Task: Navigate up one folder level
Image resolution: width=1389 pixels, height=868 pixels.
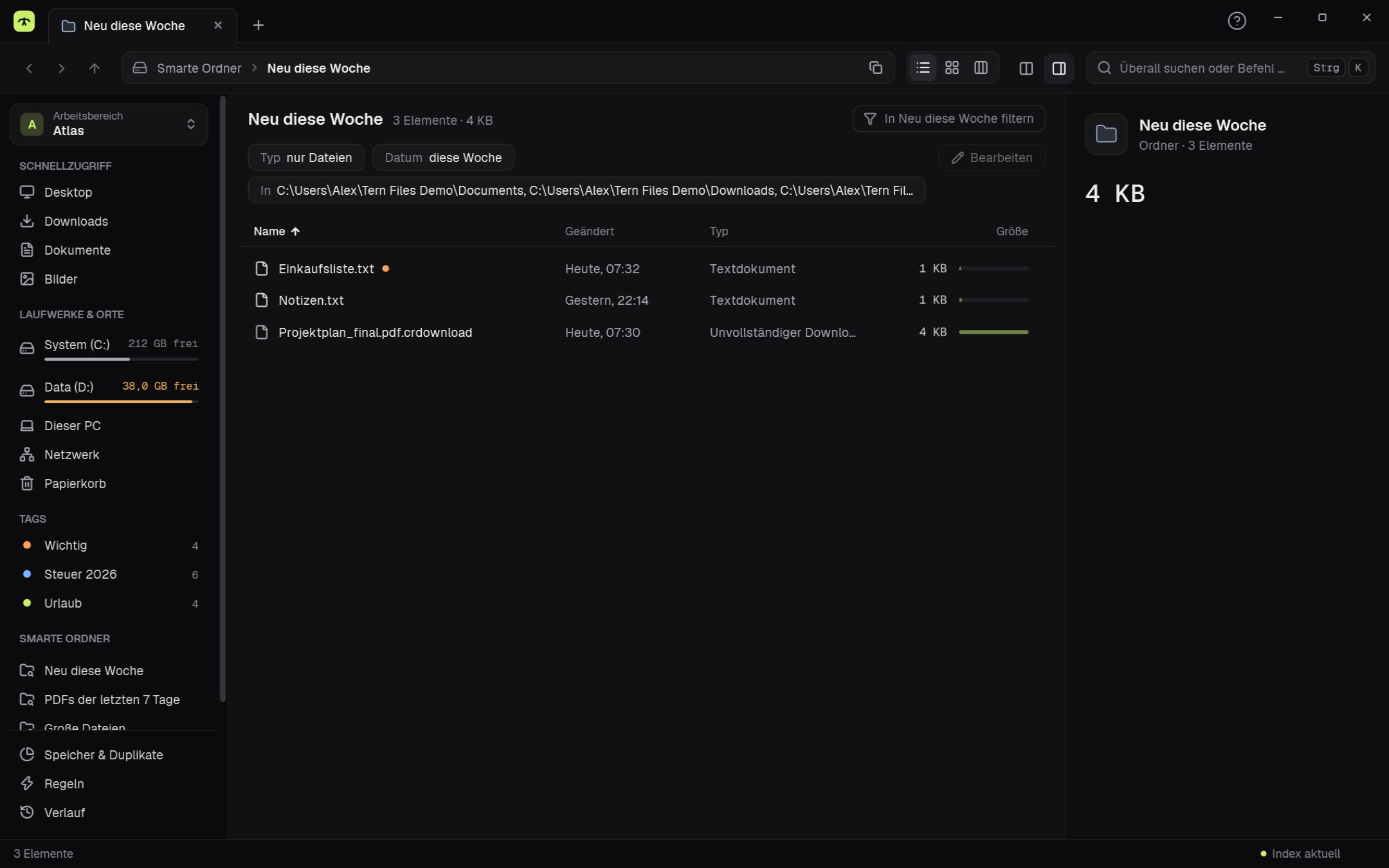Action: coord(95,68)
